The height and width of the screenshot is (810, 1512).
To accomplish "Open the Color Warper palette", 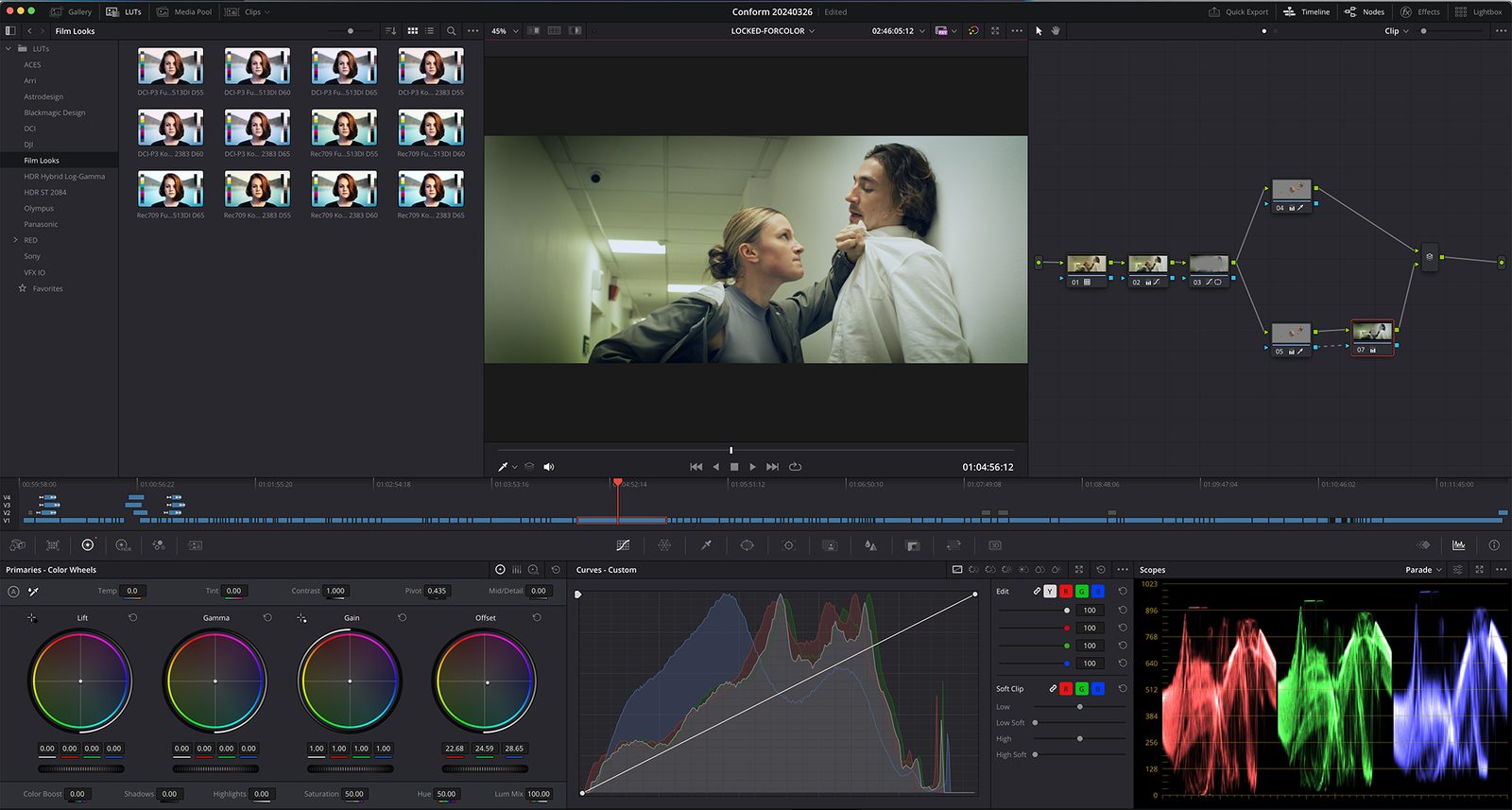I will point(664,545).
